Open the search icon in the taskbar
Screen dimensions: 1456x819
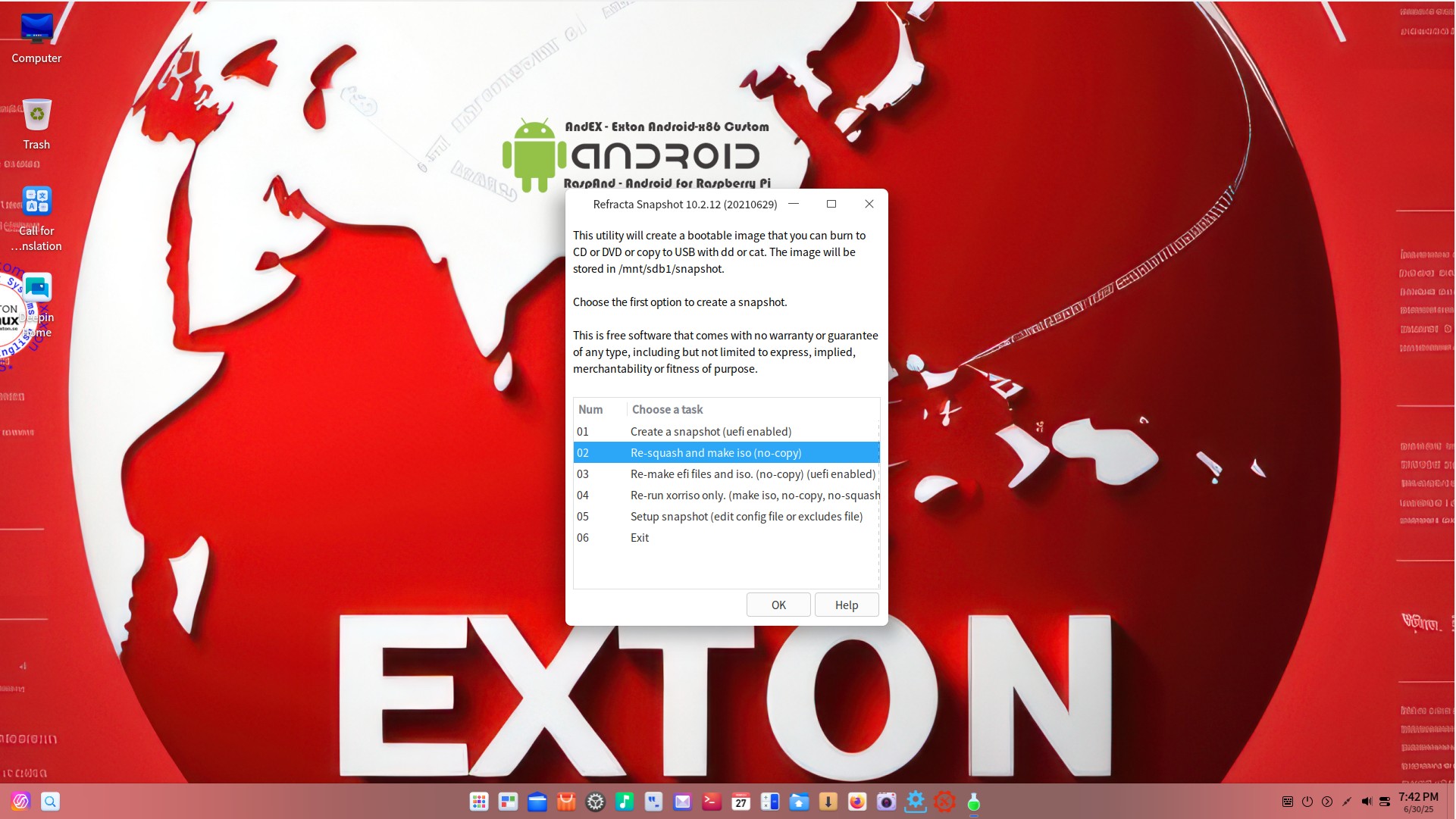[x=50, y=802]
